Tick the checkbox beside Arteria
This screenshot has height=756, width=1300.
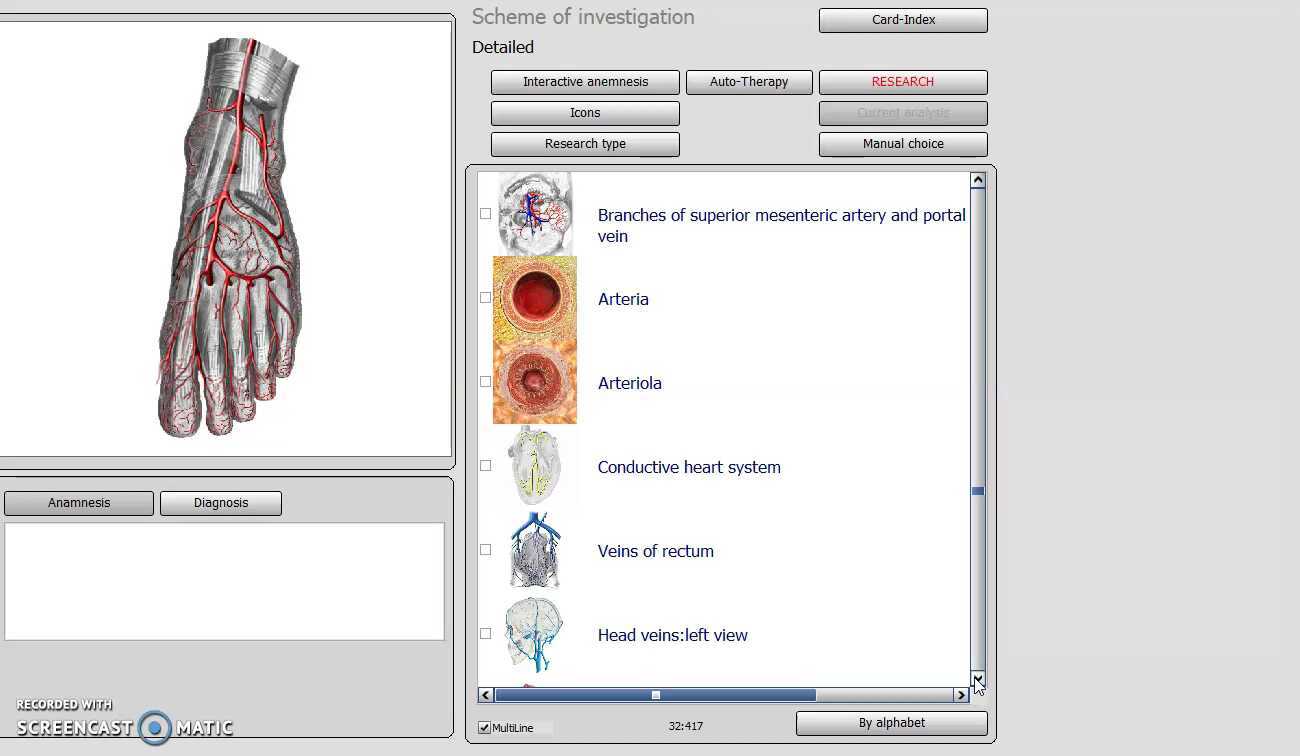[486, 298]
